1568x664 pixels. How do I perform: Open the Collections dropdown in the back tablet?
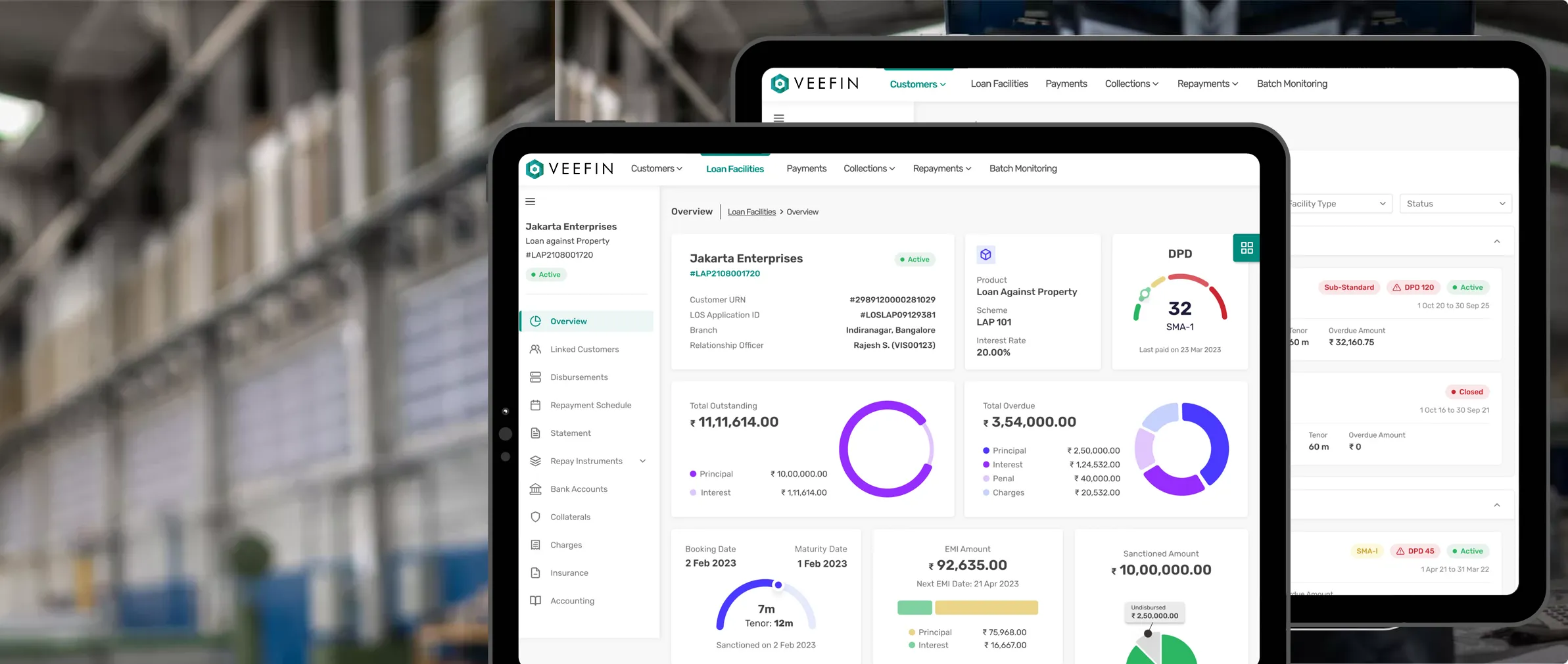(1131, 84)
